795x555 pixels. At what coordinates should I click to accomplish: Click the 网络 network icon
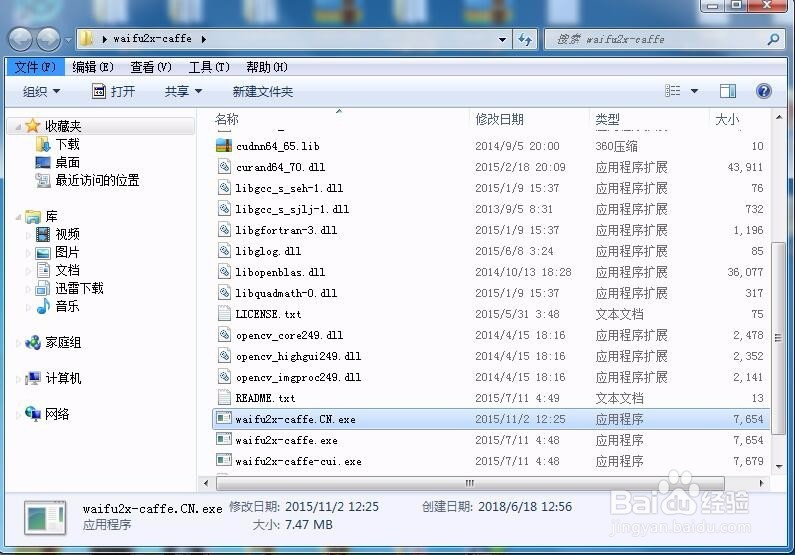pyautogui.click(x=33, y=414)
